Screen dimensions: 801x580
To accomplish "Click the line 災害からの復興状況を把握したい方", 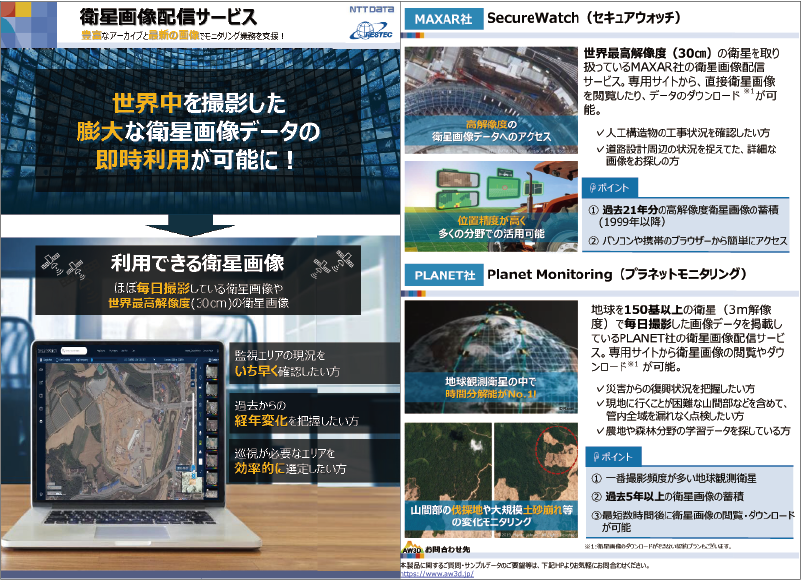I will pyautogui.click(x=676, y=388).
